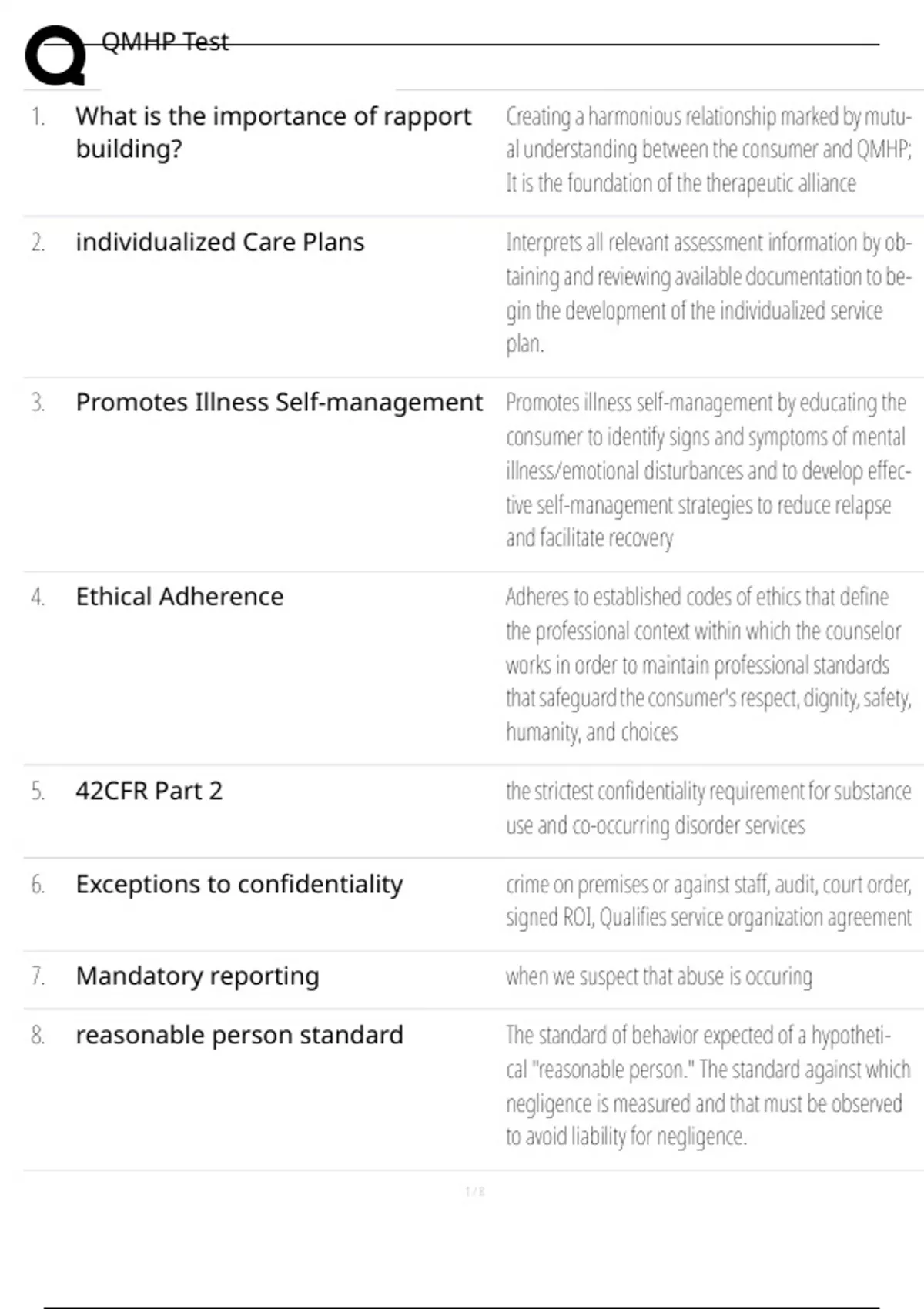
Task: Click the individualized Care Plans term
Action: click(x=219, y=242)
